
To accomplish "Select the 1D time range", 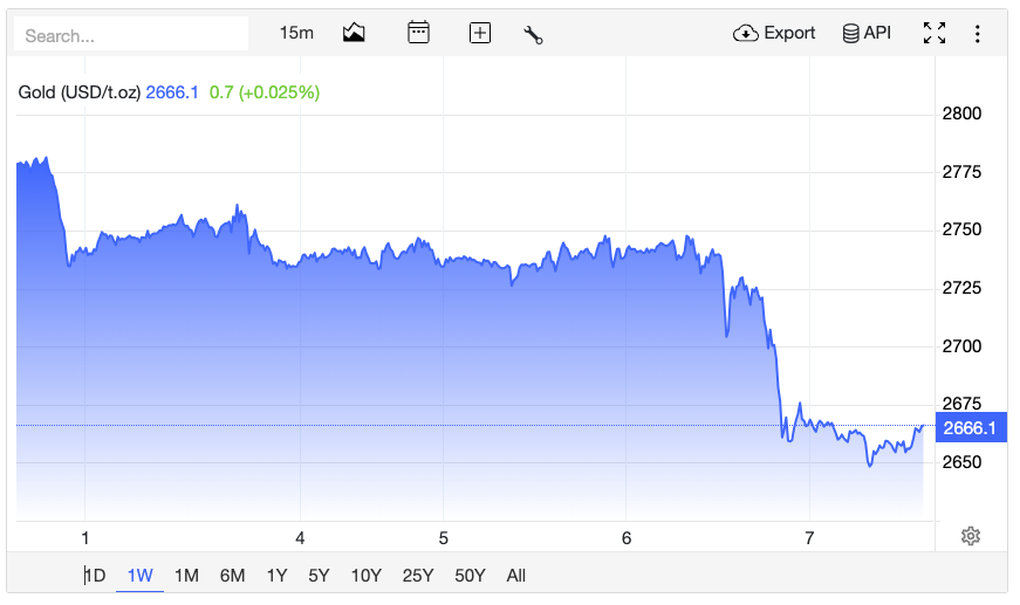I will coord(94,575).
